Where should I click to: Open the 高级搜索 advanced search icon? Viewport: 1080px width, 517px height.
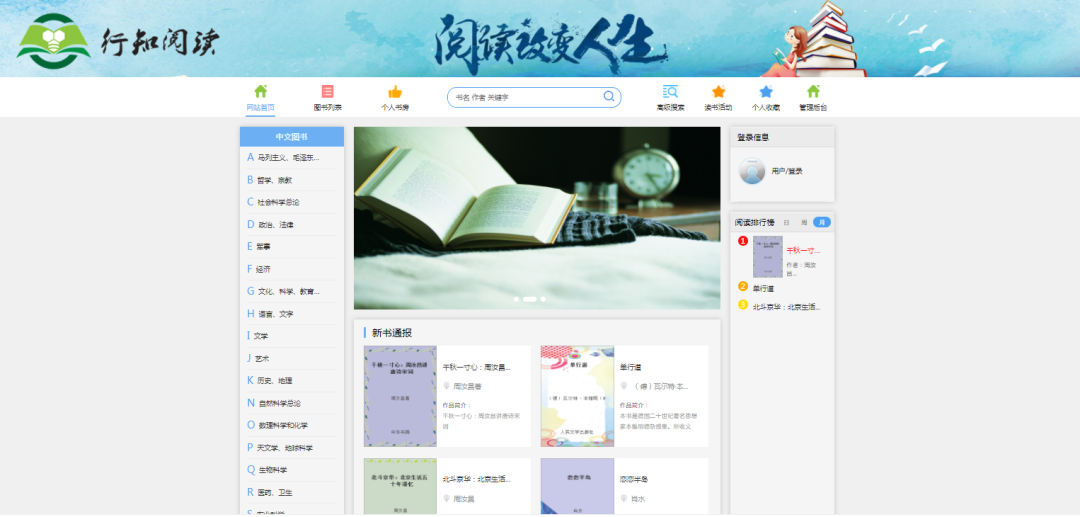tap(670, 92)
